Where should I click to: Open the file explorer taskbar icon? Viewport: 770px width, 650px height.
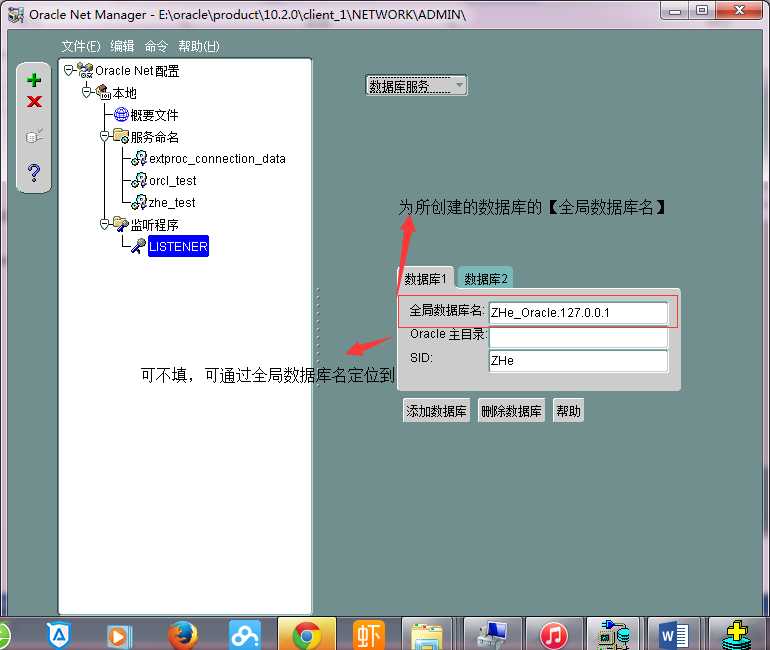coord(426,635)
